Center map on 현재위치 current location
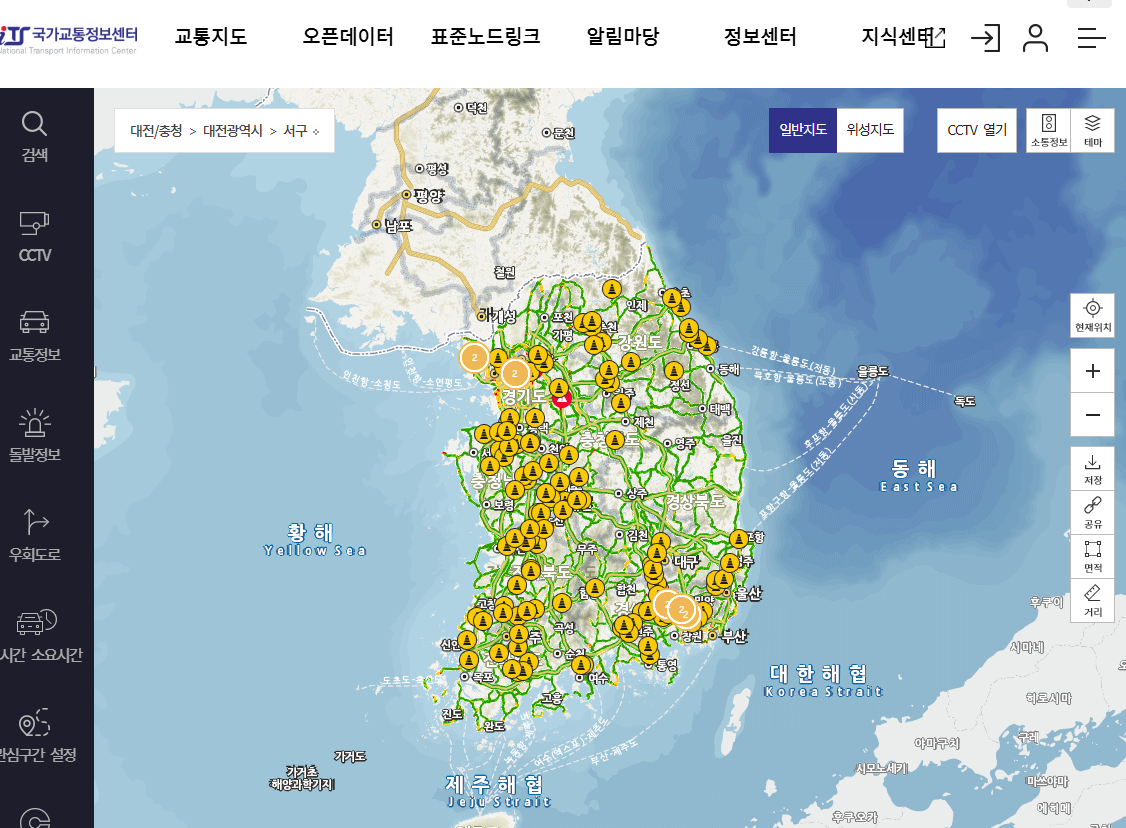1126x828 pixels. click(1092, 315)
